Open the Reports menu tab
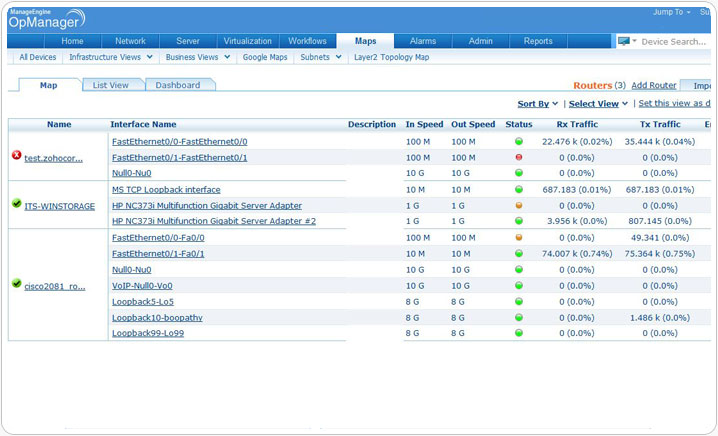The width and height of the screenshot is (718, 436). (538, 41)
